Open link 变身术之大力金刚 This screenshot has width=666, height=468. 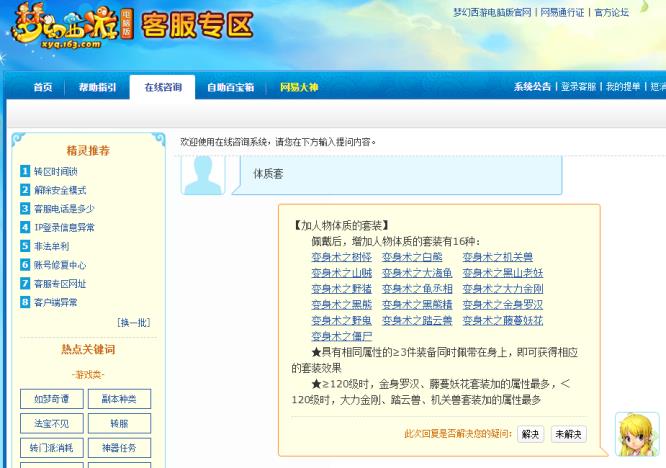(x=503, y=289)
